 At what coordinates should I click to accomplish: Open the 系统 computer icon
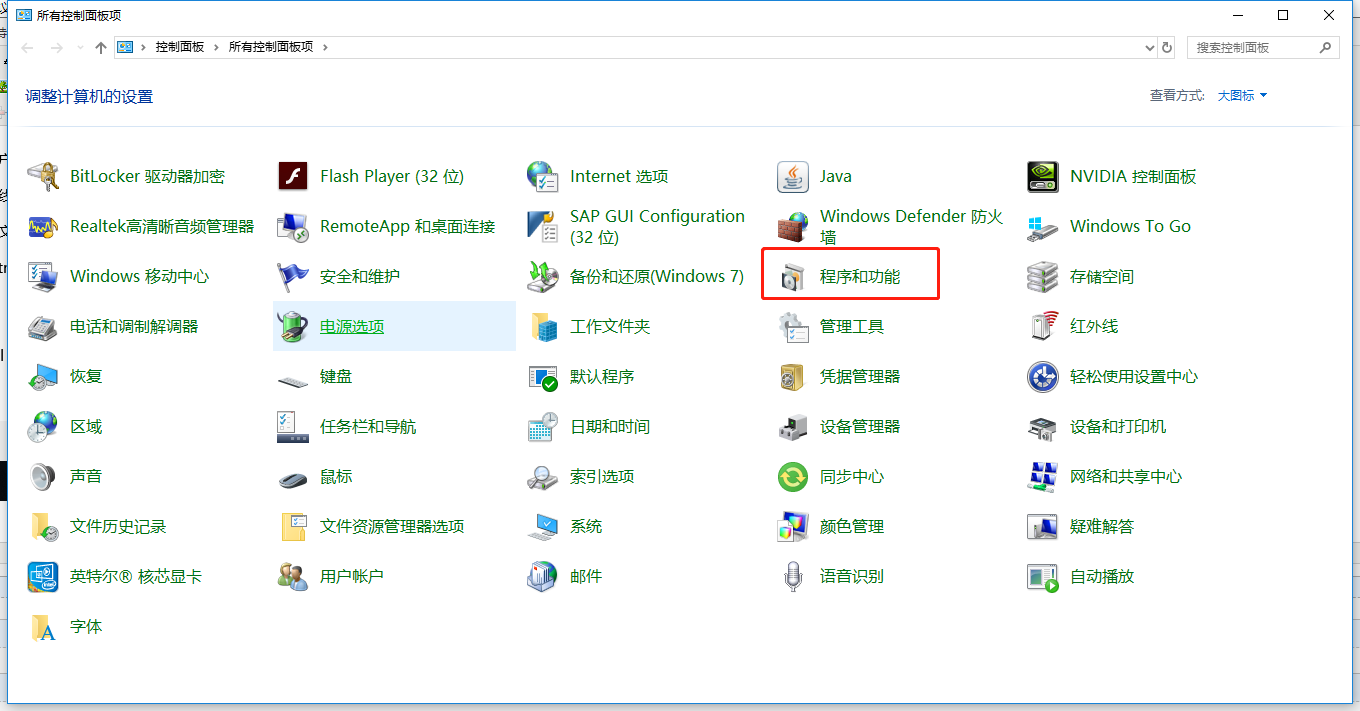(x=543, y=527)
